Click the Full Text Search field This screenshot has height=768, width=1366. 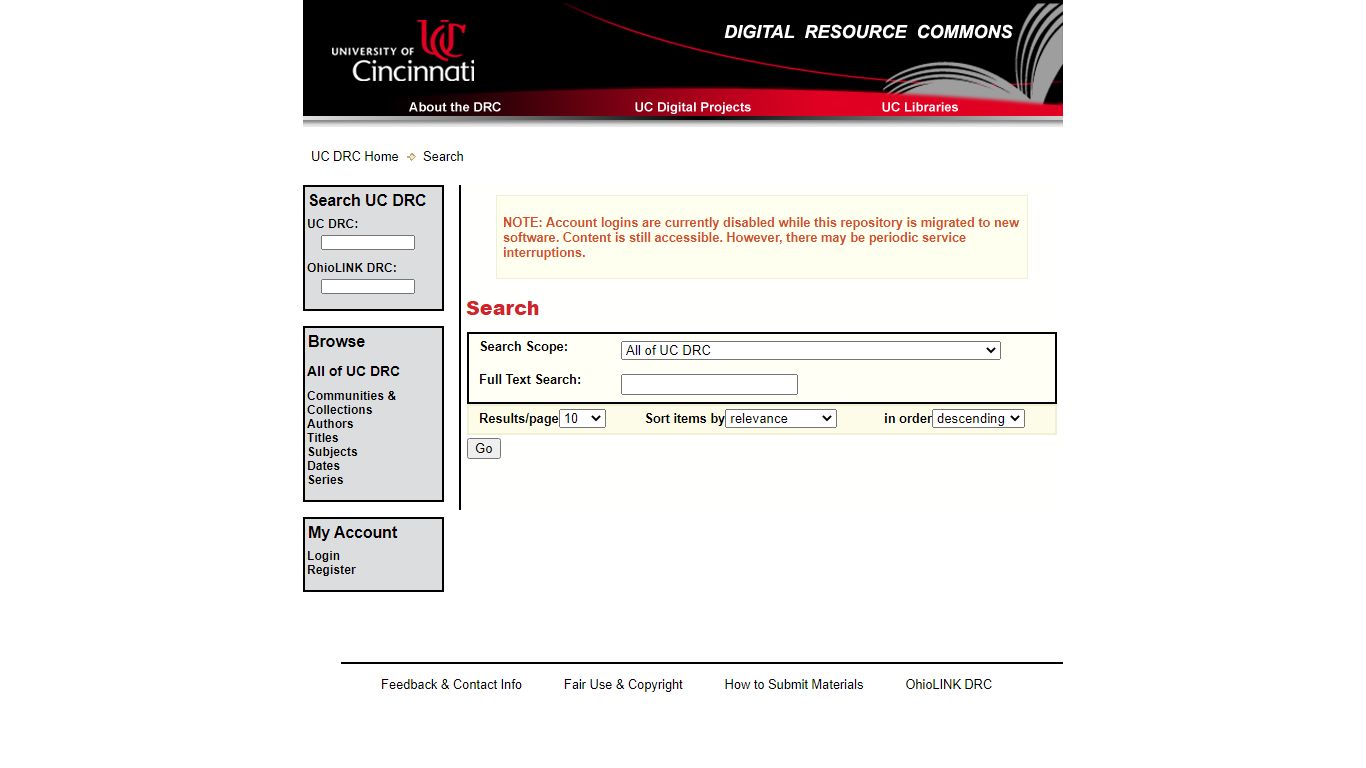[x=709, y=385]
